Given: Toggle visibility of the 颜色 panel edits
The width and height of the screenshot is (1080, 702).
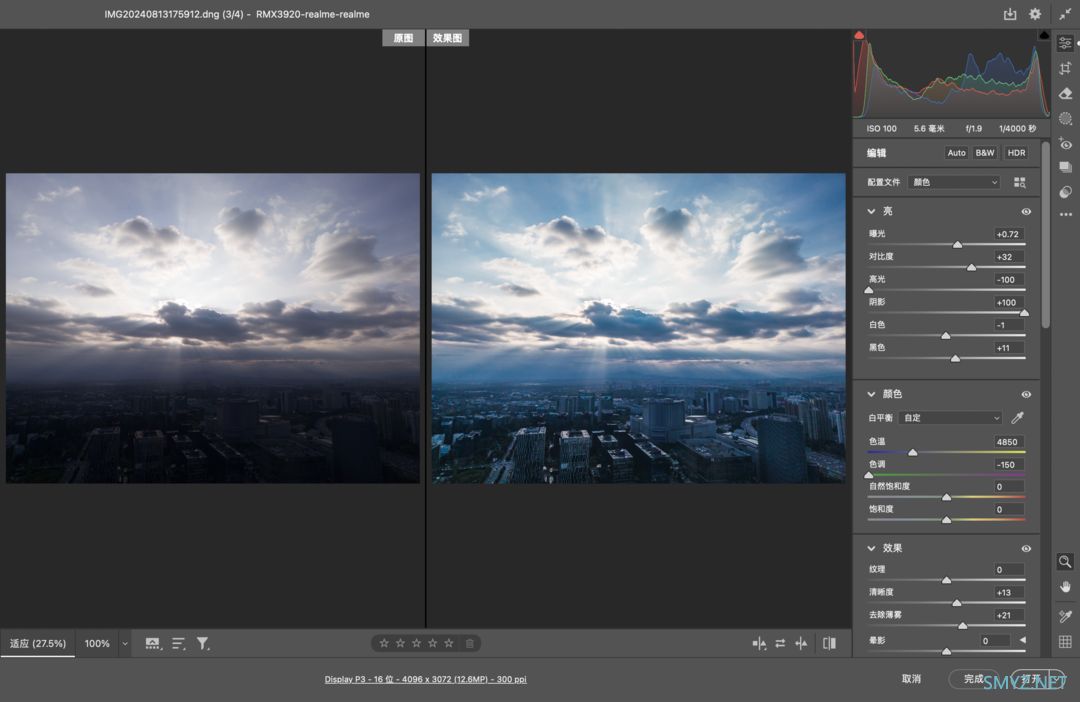Looking at the screenshot, I should tap(1026, 395).
